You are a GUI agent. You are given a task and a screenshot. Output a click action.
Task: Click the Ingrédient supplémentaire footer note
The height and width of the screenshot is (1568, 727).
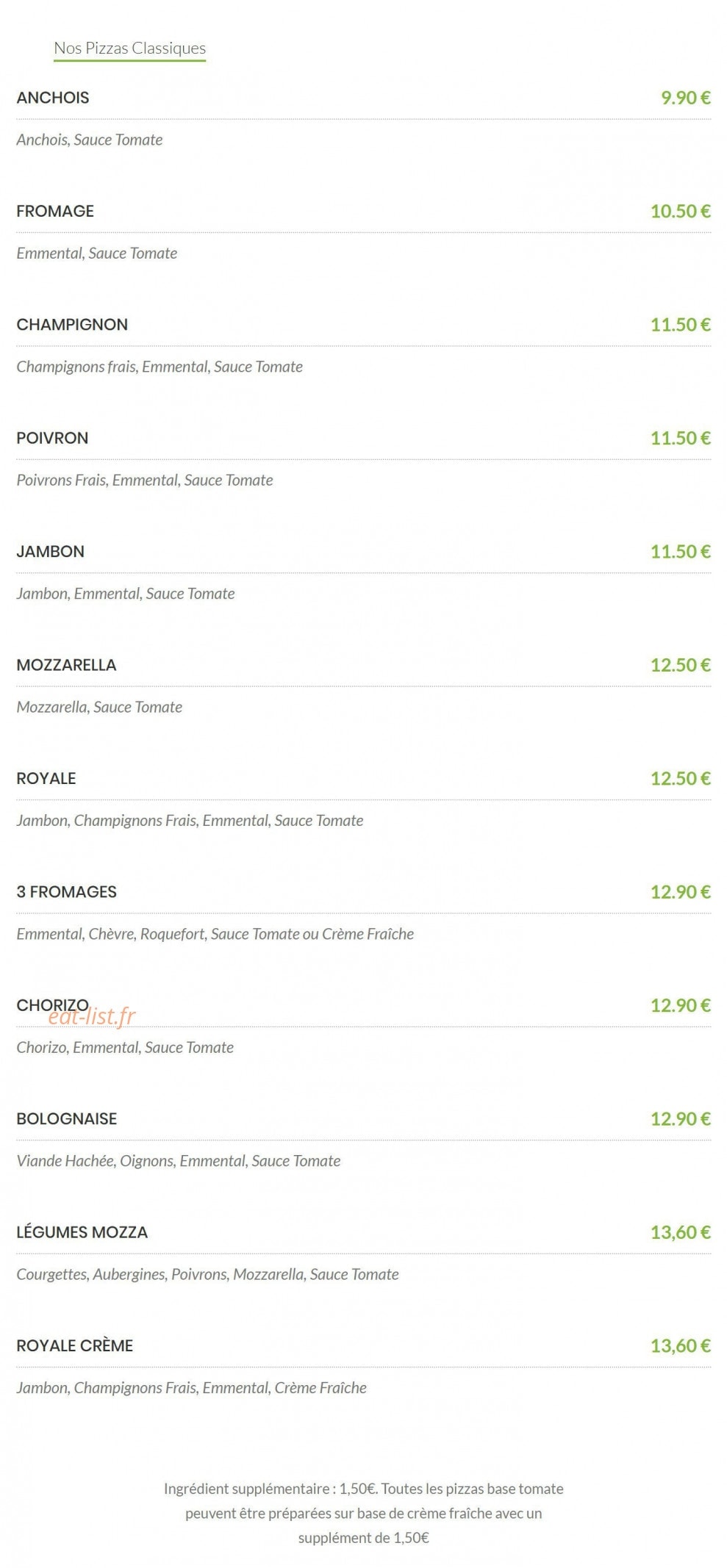(x=364, y=1514)
